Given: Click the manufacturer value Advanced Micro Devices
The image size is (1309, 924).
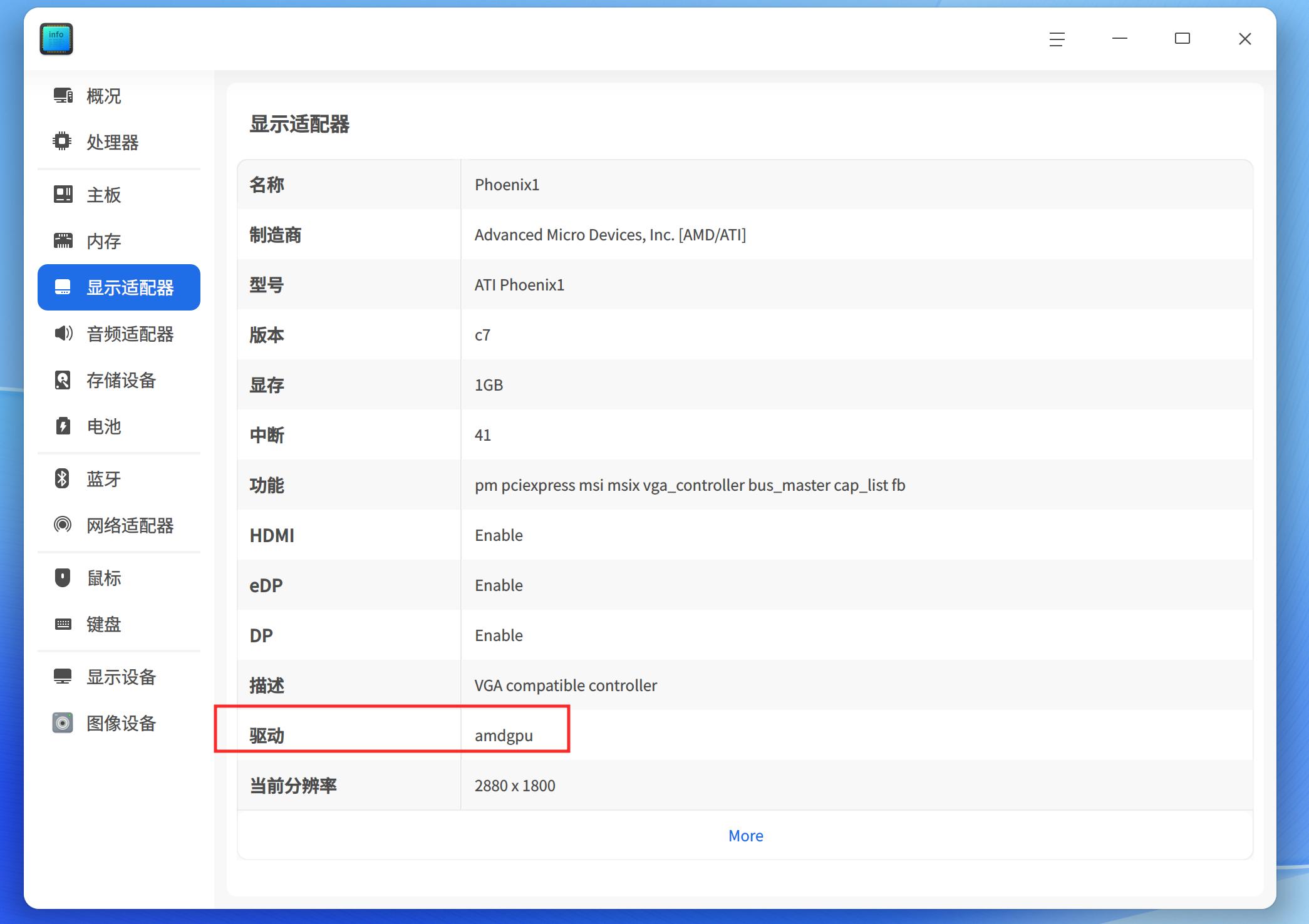Looking at the screenshot, I should click(x=610, y=235).
